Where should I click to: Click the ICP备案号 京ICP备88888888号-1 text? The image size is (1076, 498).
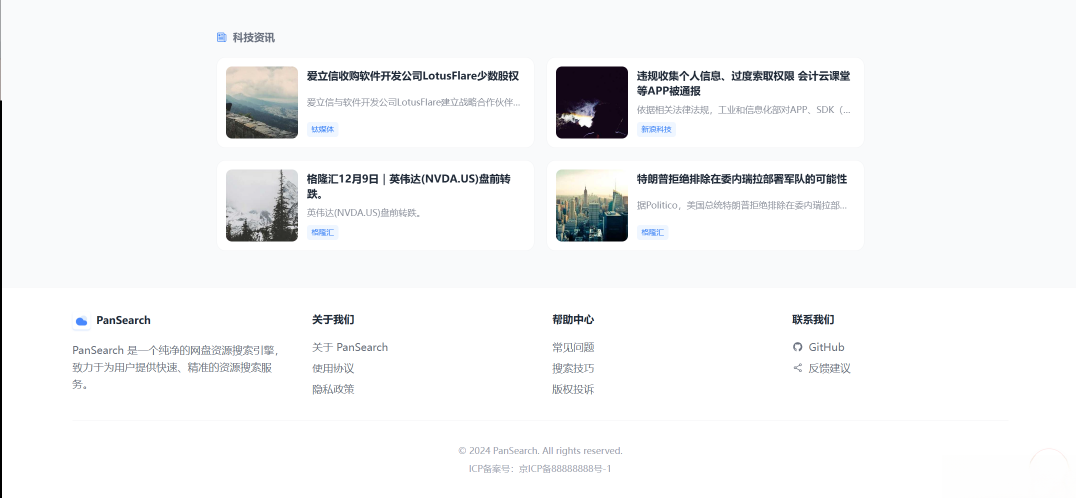point(540,469)
